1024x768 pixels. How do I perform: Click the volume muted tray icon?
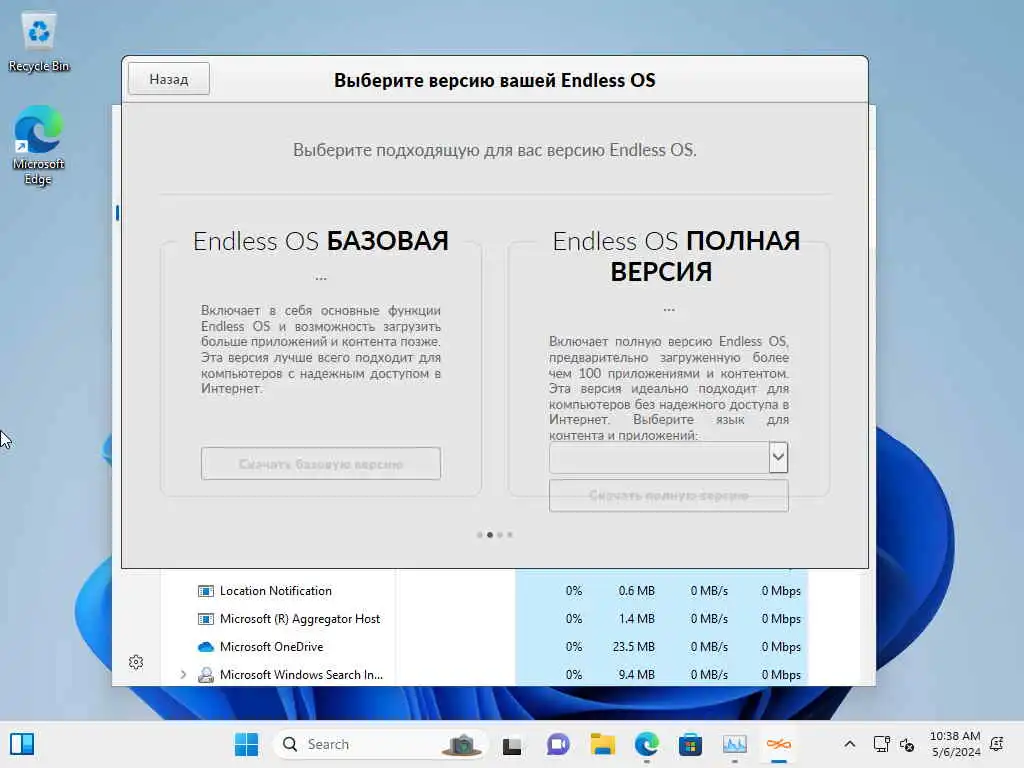pos(906,744)
